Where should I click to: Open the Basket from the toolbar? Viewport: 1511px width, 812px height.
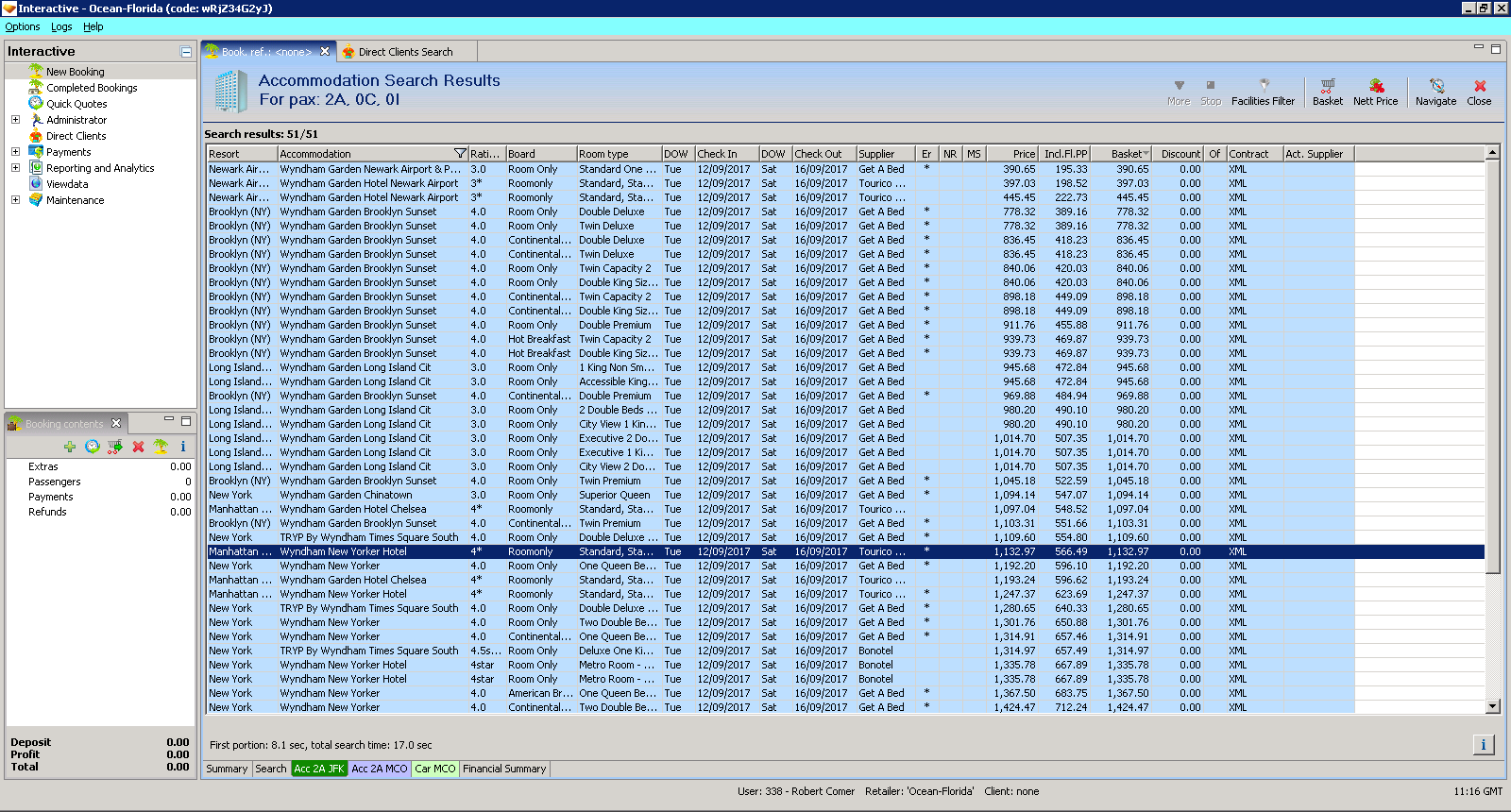click(x=1327, y=92)
